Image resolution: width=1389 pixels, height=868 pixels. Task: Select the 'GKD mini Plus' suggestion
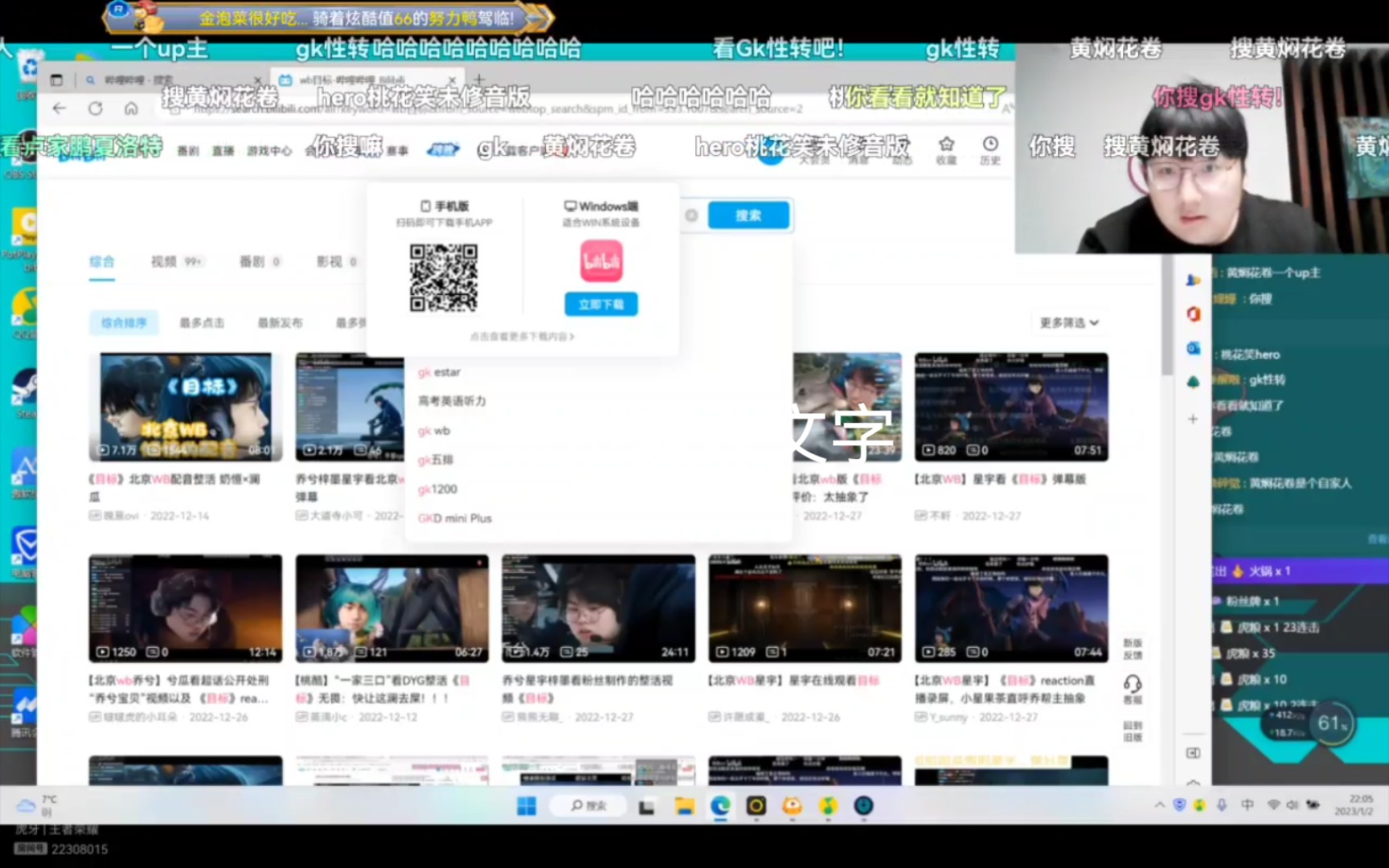pos(454,518)
